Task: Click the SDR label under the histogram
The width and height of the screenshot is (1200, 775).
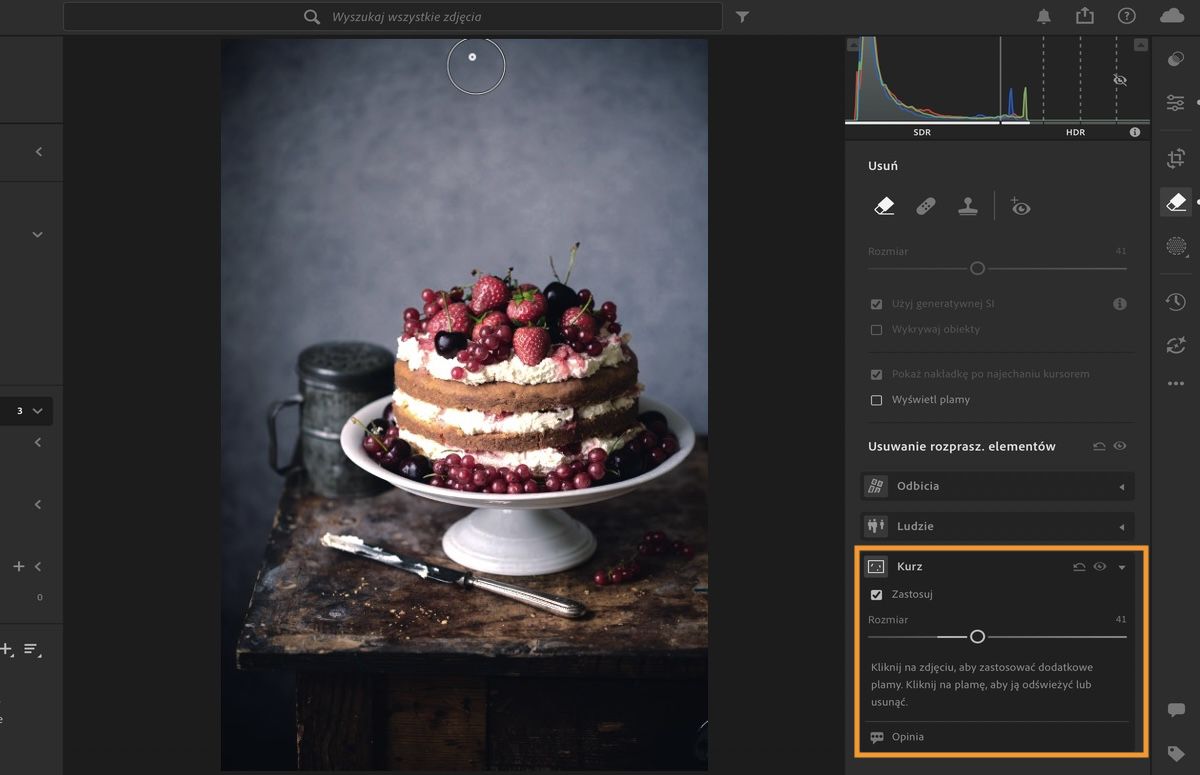Action: (921, 131)
